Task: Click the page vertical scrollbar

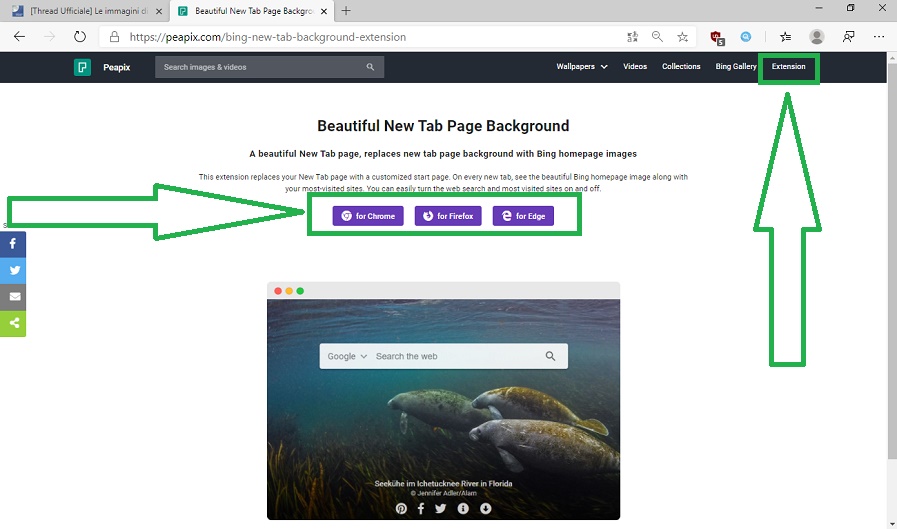Action: pyautogui.click(x=892, y=260)
